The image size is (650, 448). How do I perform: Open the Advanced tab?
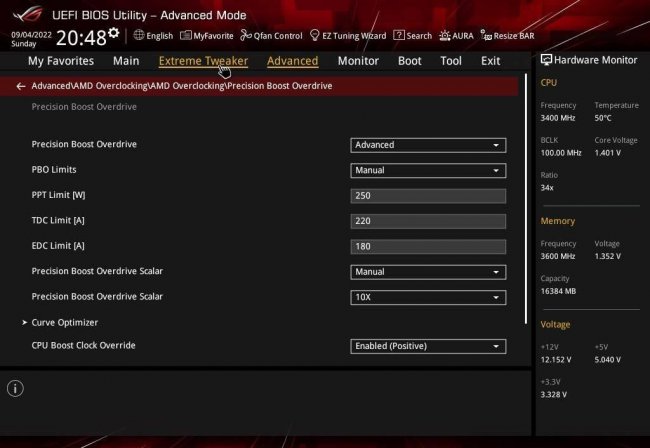tap(293, 61)
